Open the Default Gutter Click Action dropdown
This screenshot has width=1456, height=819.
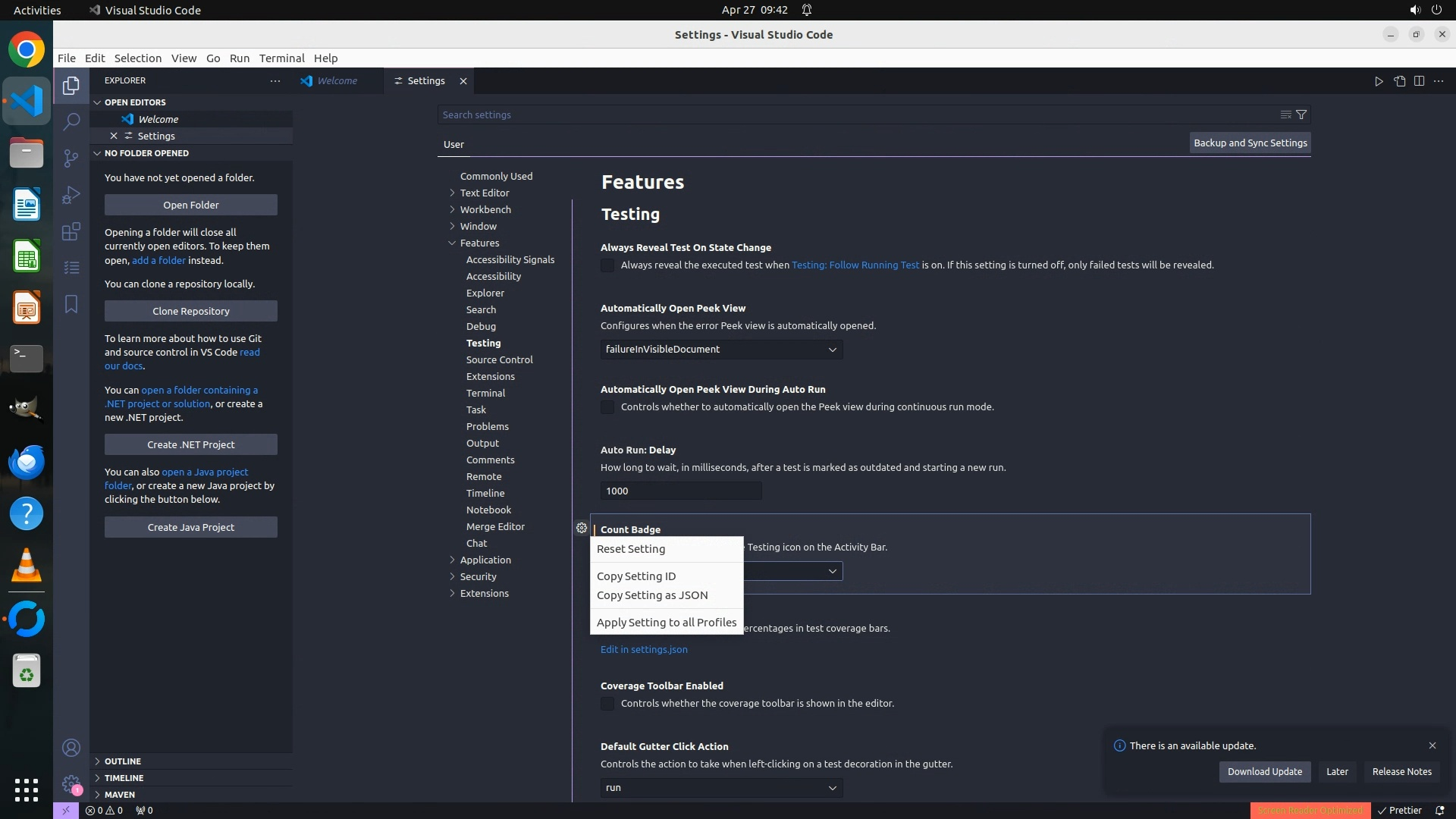pos(720,788)
